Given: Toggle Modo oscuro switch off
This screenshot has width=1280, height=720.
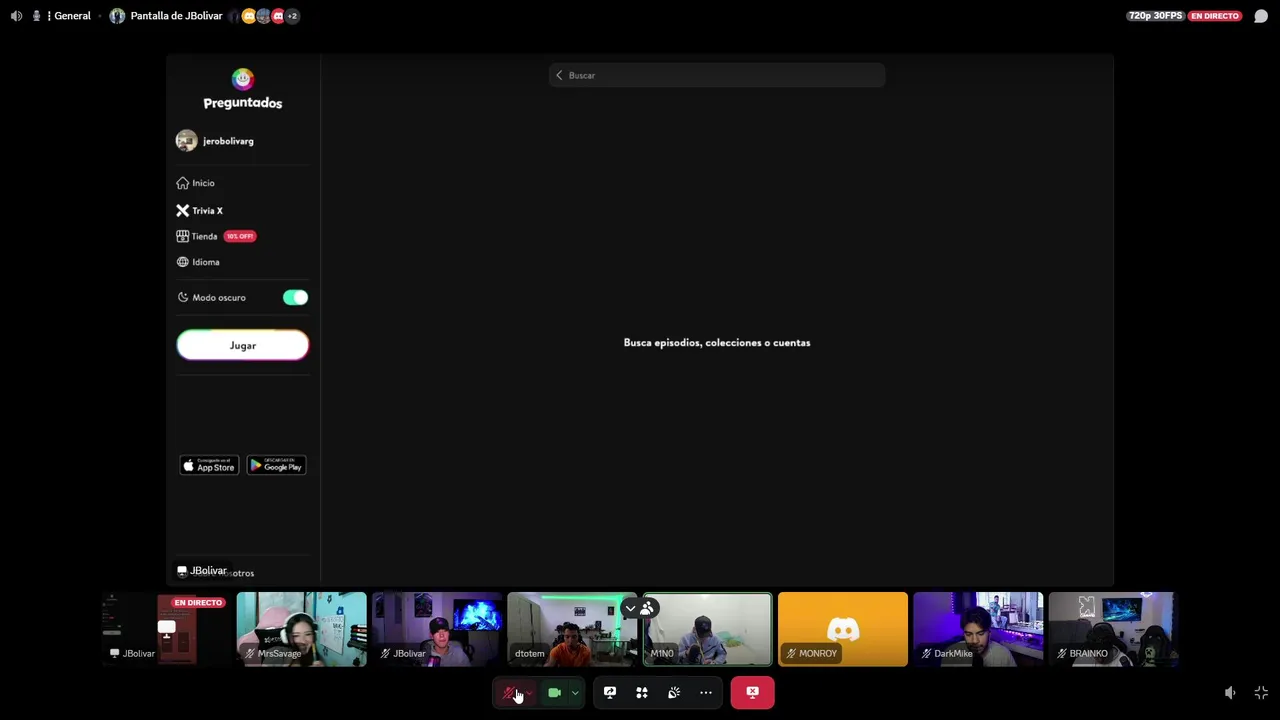Looking at the screenshot, I should point(295,297).
